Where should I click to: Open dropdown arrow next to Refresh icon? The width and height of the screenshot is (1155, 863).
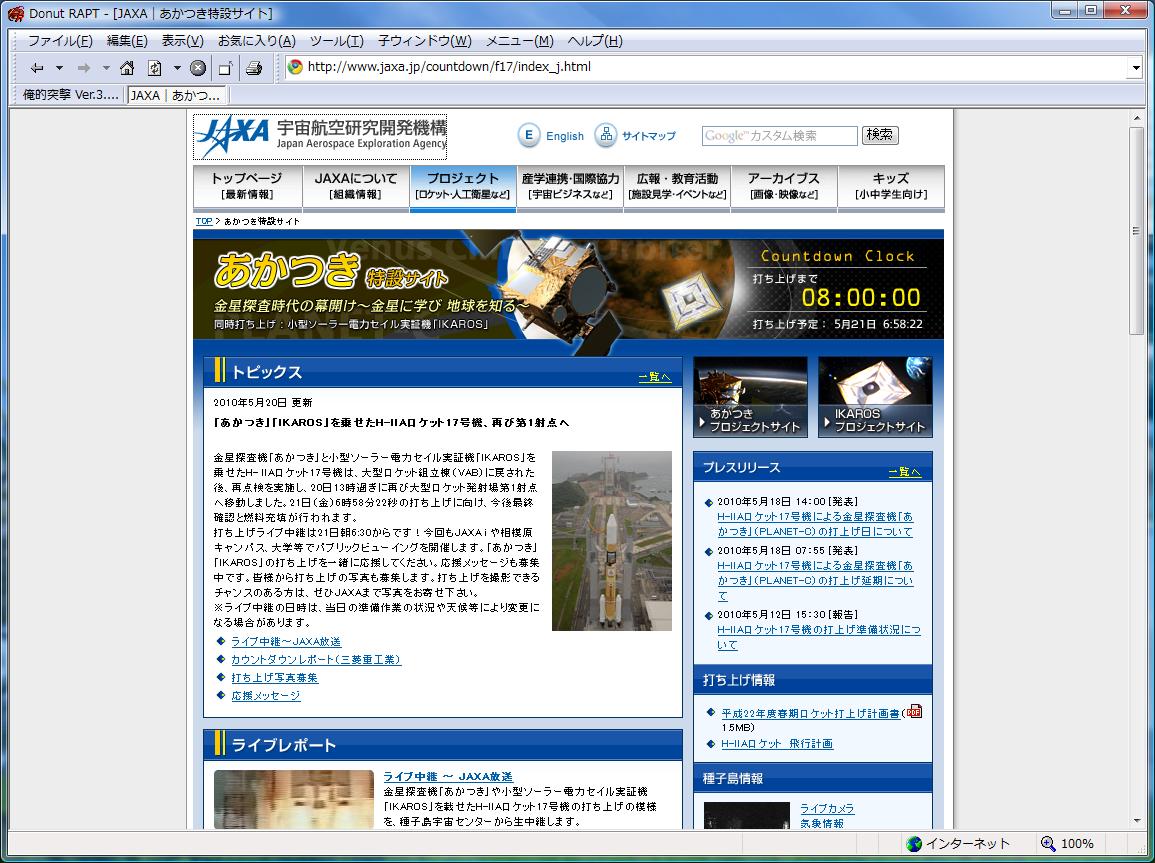point(177,68)
